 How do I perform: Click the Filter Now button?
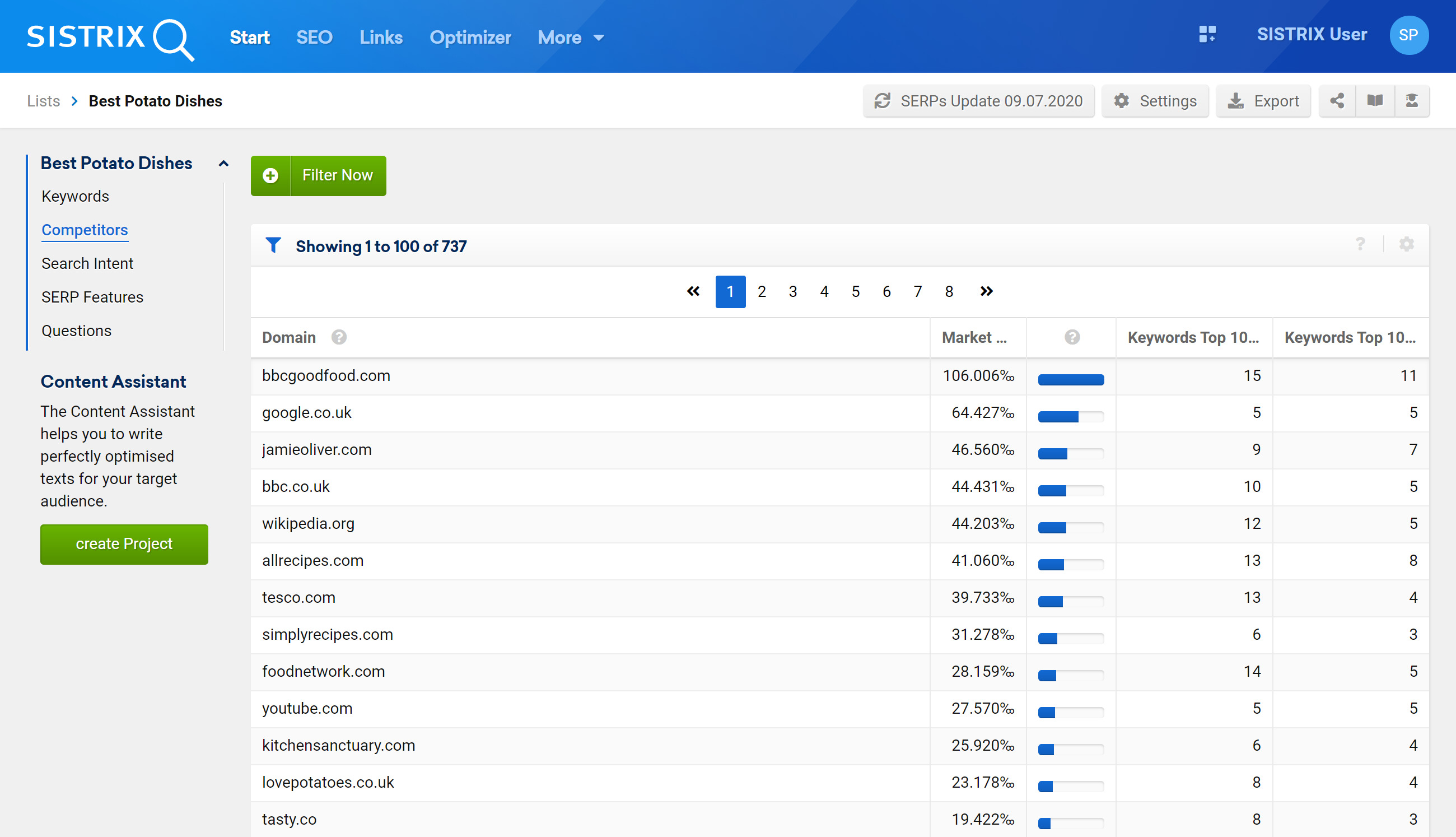pyautogui.click(x=318, y=175)
